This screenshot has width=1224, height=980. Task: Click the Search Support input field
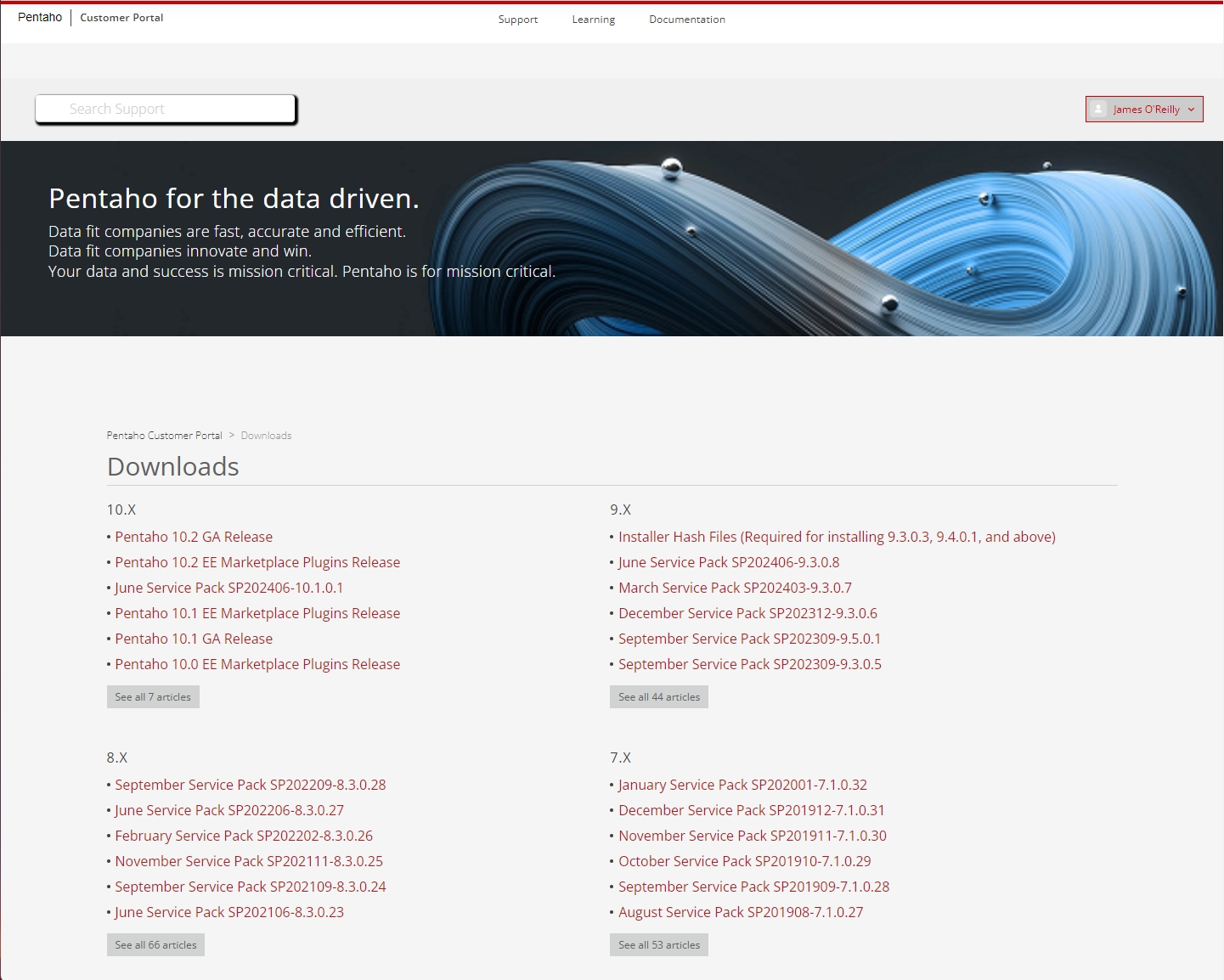point(166,110)
